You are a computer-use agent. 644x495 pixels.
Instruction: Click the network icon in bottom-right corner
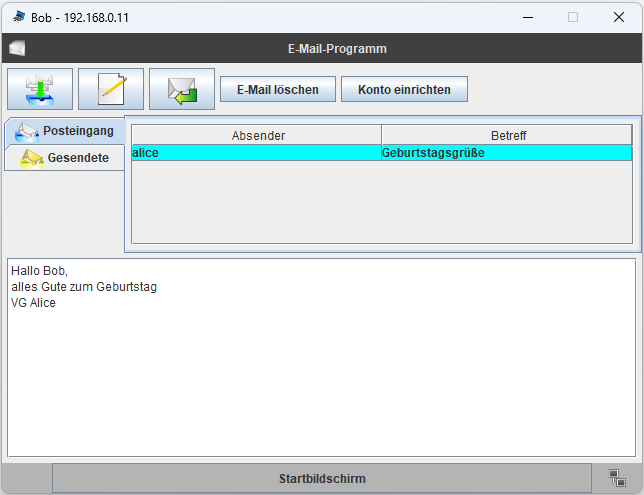click(617, 478)
